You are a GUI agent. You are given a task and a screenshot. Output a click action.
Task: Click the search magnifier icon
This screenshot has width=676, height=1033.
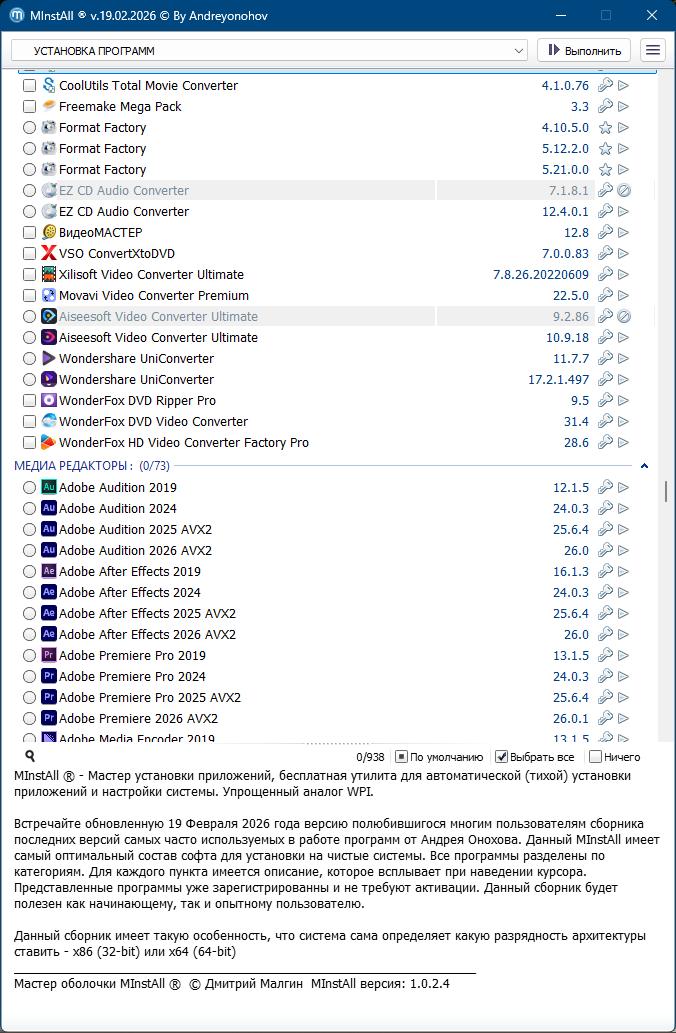tap(30, 757)
